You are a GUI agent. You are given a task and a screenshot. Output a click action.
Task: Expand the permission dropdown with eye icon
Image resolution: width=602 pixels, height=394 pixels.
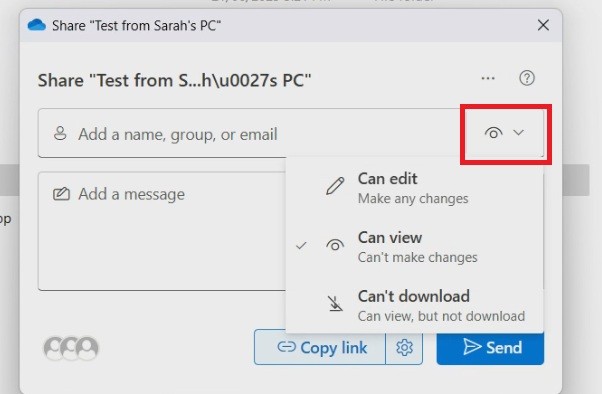[504, 133]
